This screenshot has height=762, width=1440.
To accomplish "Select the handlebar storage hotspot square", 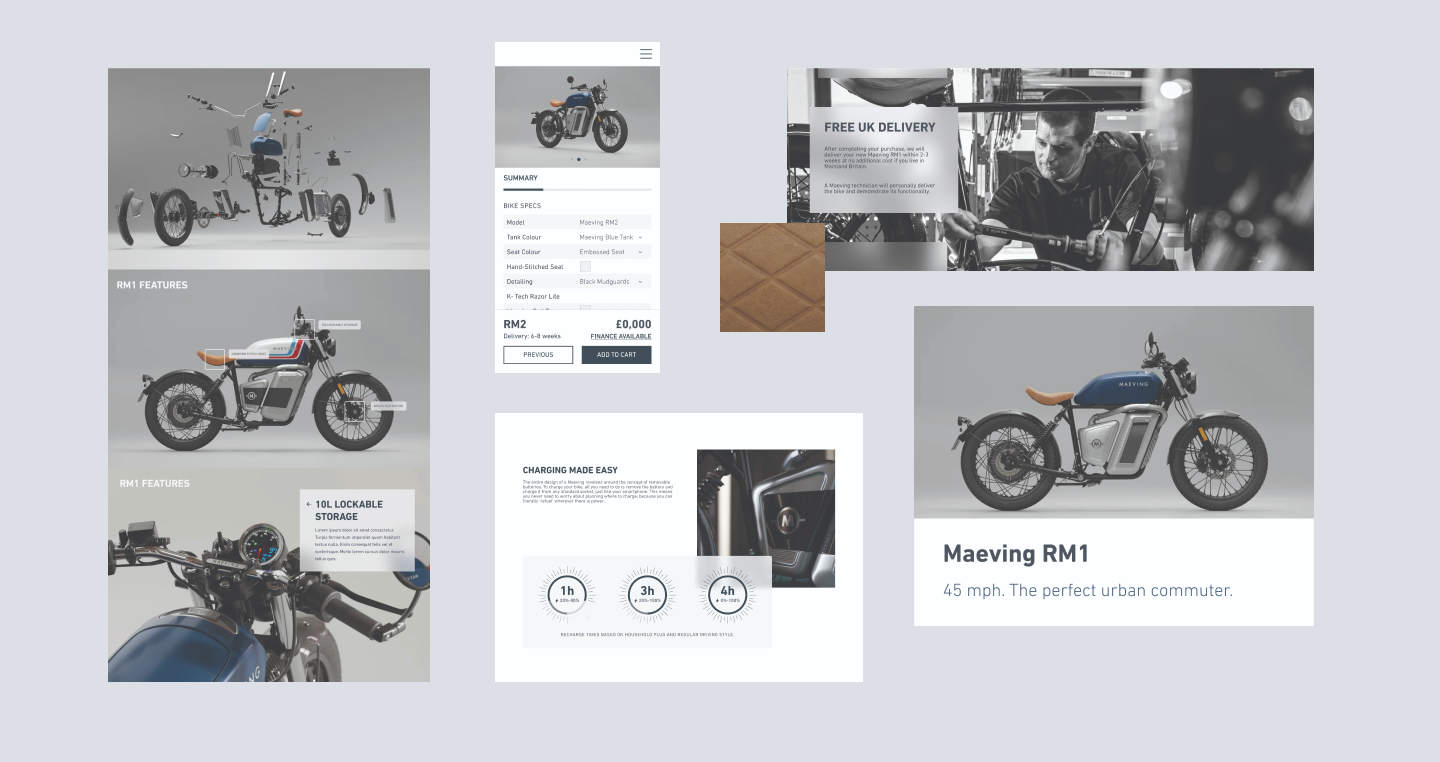I will [305, 330].
